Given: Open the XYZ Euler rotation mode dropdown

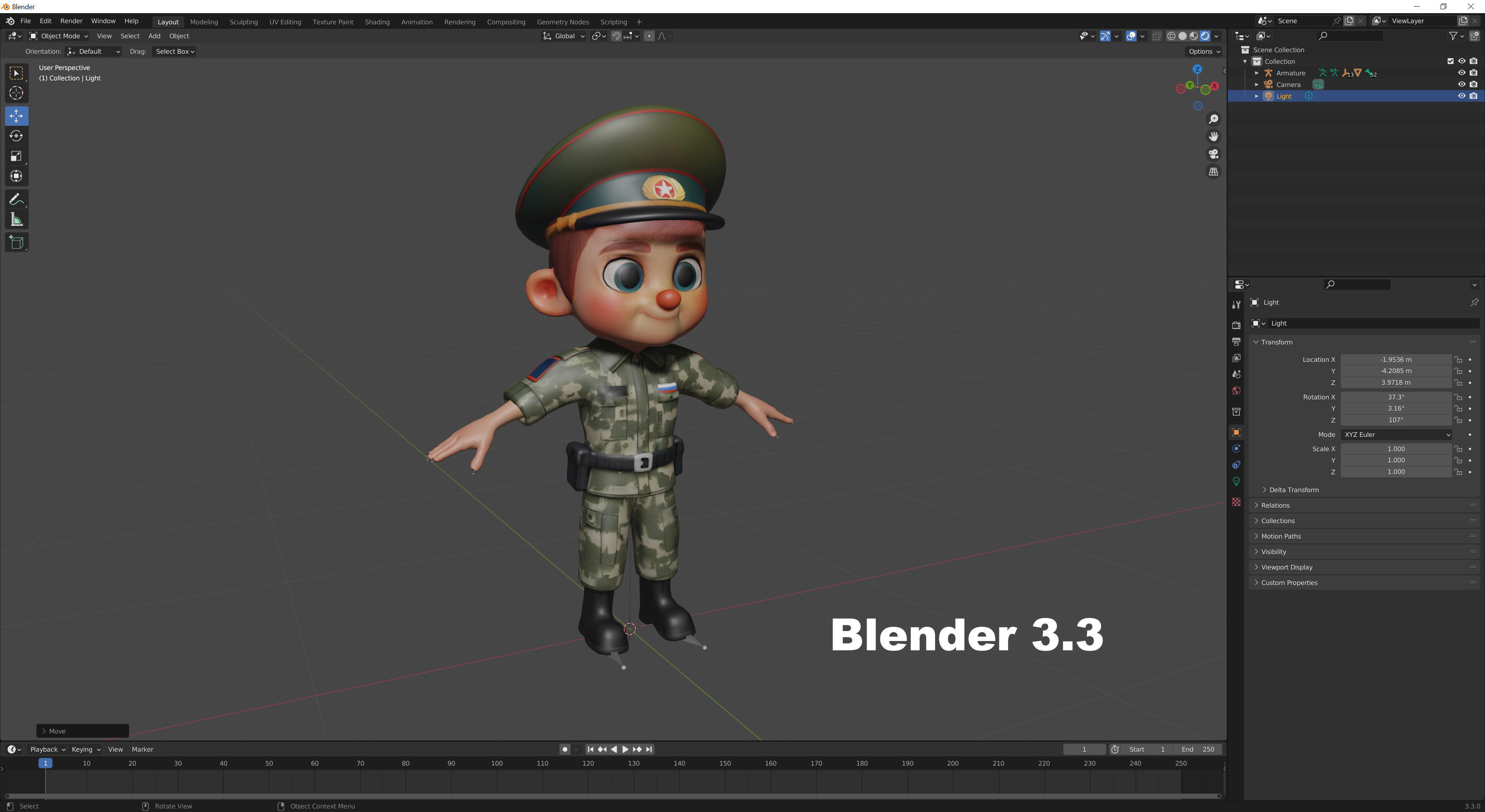Looking at the screenshot, I should tap(1396, 435).
